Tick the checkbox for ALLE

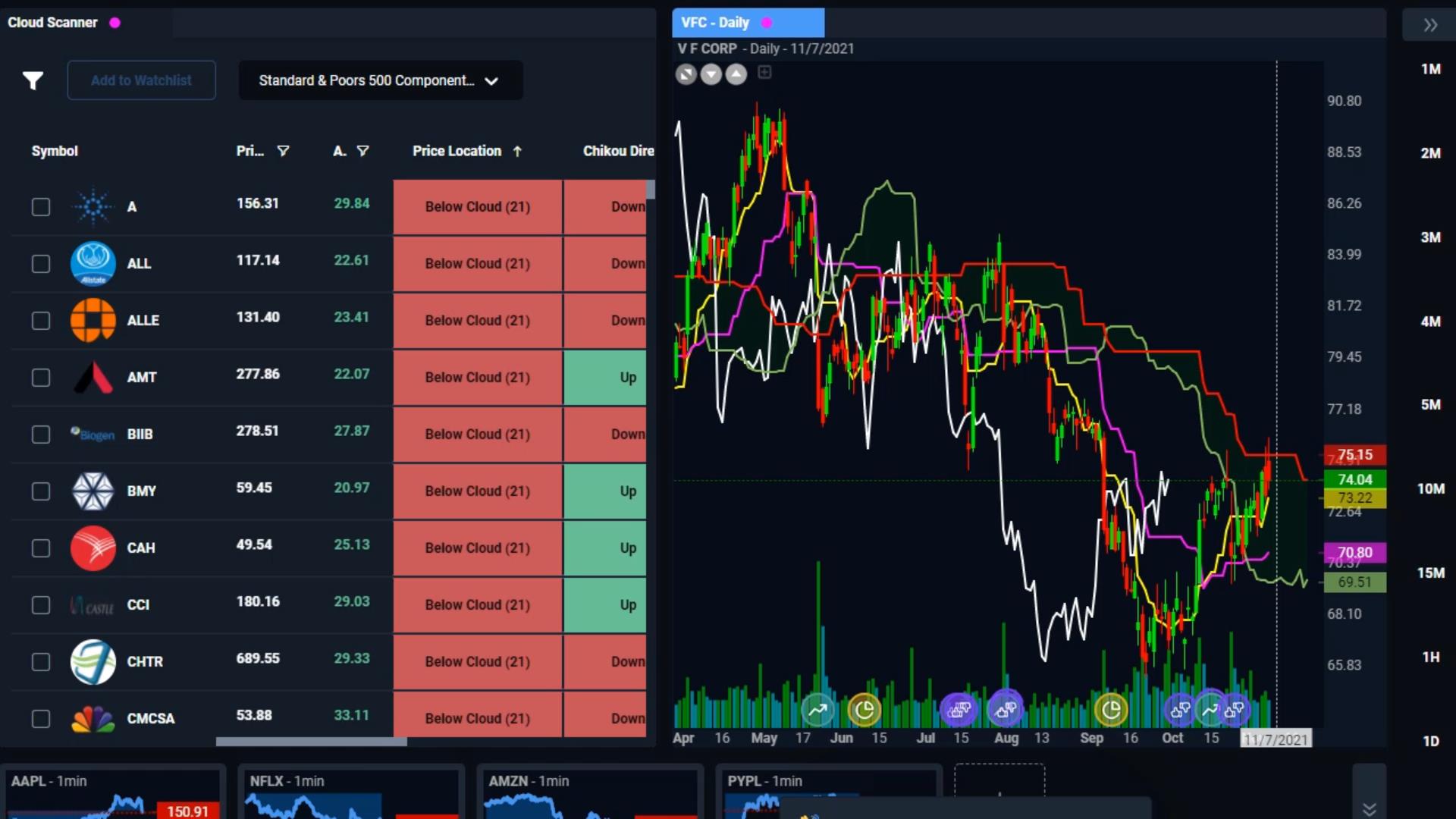[41, 321]
